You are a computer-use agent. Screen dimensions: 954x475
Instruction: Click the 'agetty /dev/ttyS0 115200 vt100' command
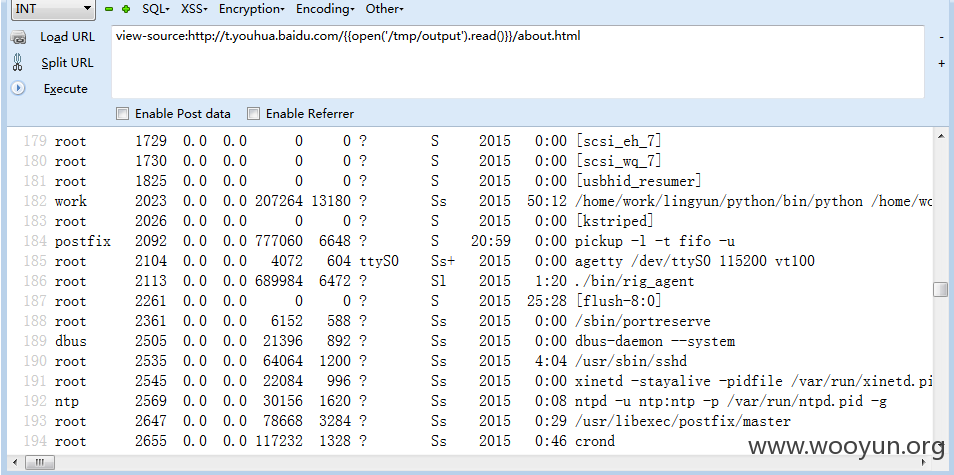(695, 262)
